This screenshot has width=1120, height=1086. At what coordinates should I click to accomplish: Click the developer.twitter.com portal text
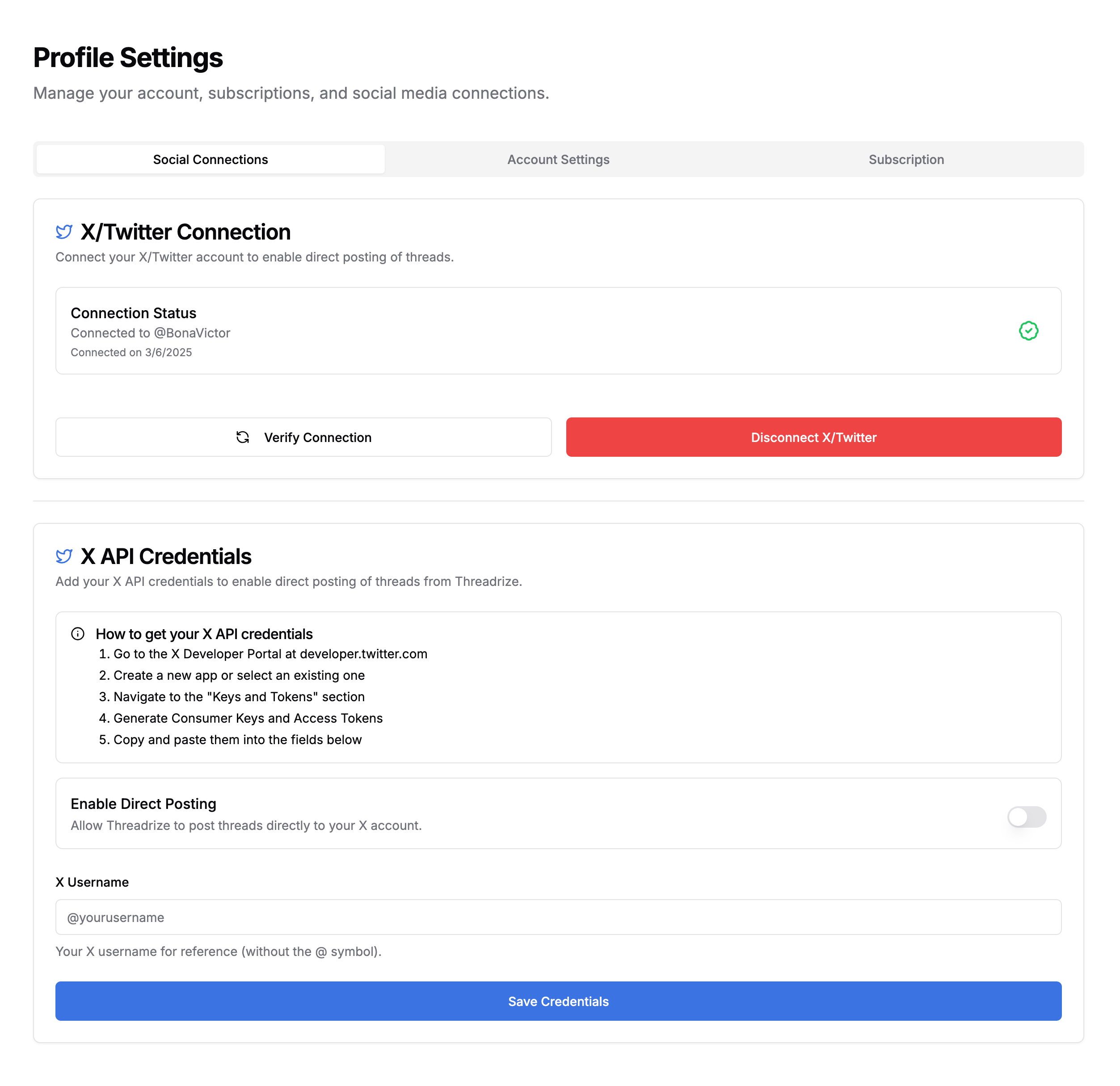(x=363, y=654)
